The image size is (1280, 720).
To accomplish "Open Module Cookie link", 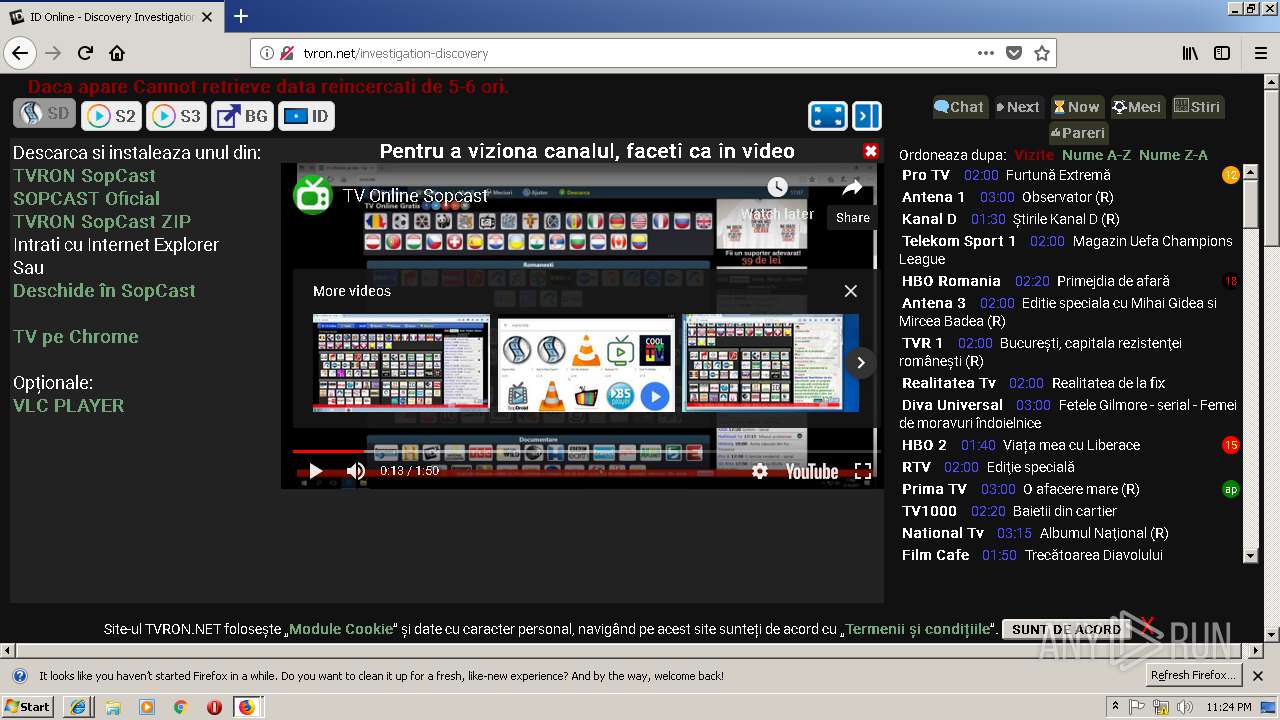I will pyautogui.click(x=341, y=629).
